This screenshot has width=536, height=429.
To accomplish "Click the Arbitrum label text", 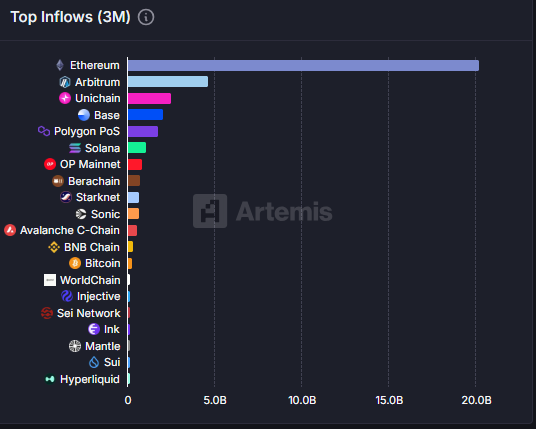I will pos(97,82).
